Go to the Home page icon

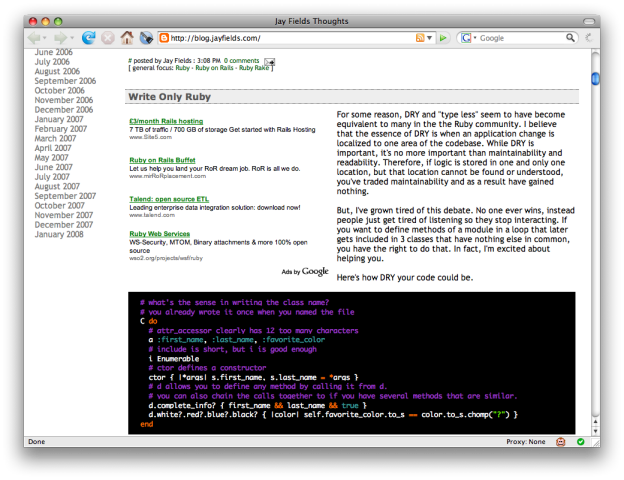[127, 38]
